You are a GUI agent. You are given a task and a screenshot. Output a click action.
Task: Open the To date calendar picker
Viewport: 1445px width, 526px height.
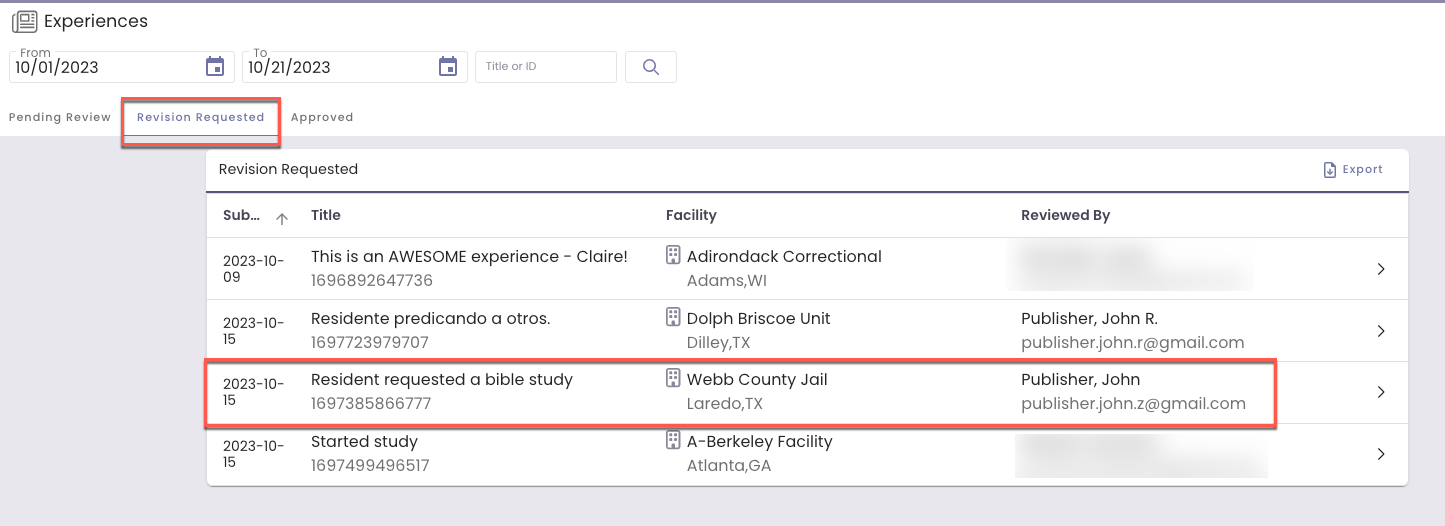point(448,67)
